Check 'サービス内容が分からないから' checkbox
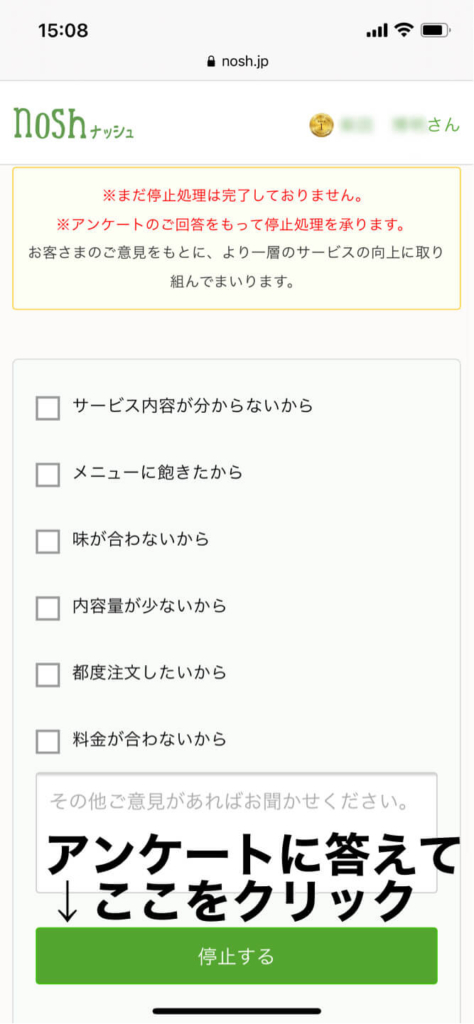 click(48, 408)
